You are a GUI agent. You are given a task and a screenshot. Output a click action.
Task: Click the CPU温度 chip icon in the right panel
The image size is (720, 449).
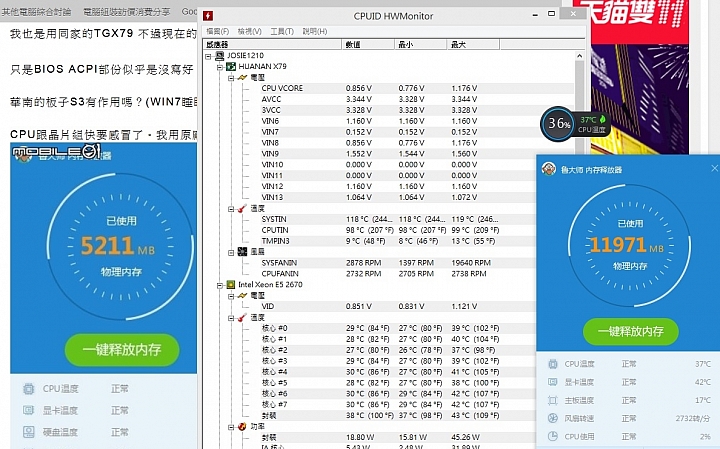click(553, 364)
